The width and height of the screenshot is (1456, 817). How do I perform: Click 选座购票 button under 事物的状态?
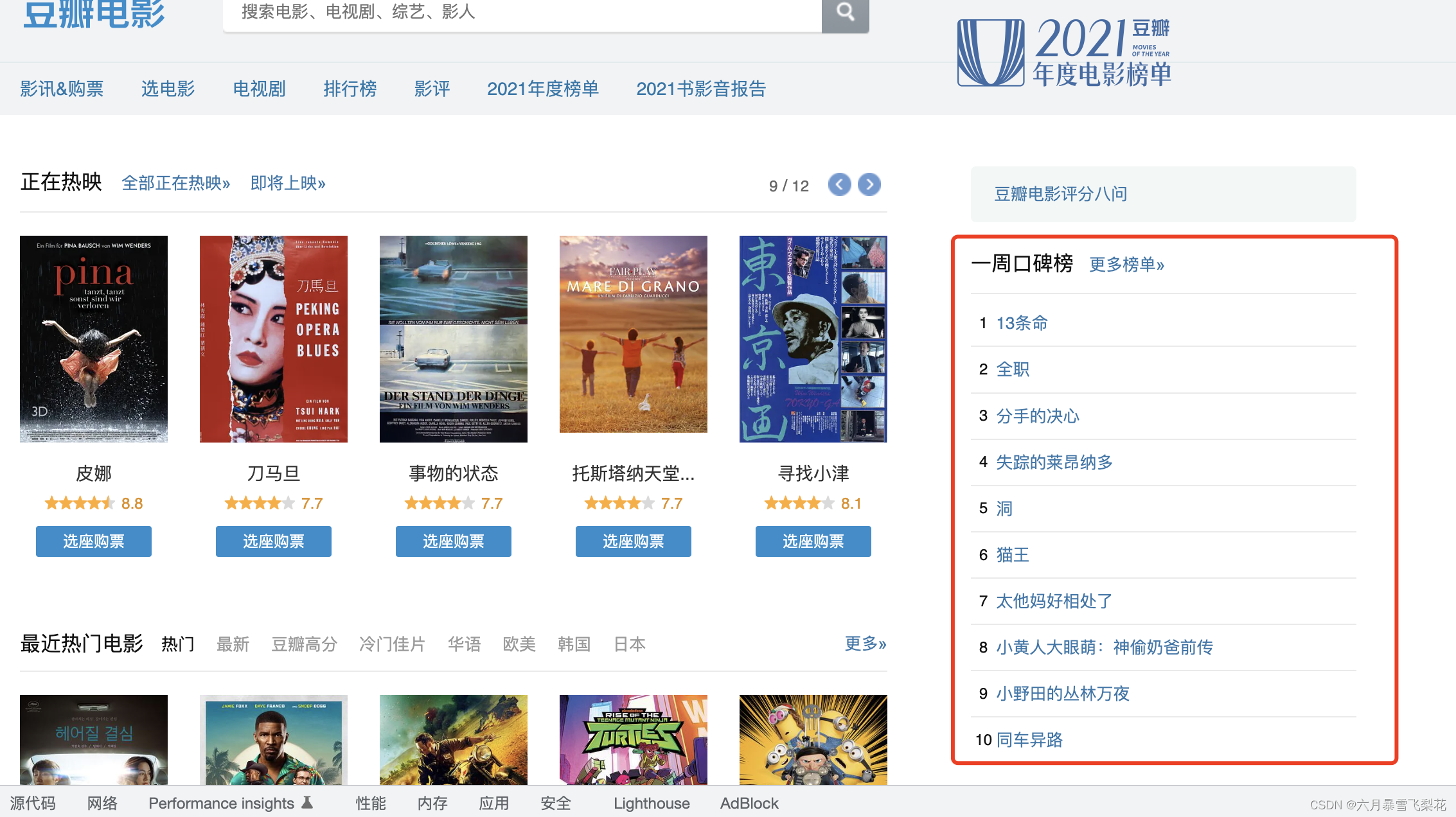[x=454, y=541]
